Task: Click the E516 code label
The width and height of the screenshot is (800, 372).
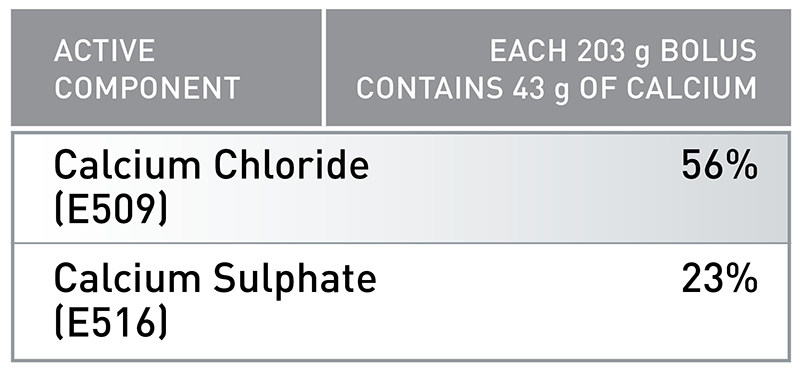Action: coord(111,323)
